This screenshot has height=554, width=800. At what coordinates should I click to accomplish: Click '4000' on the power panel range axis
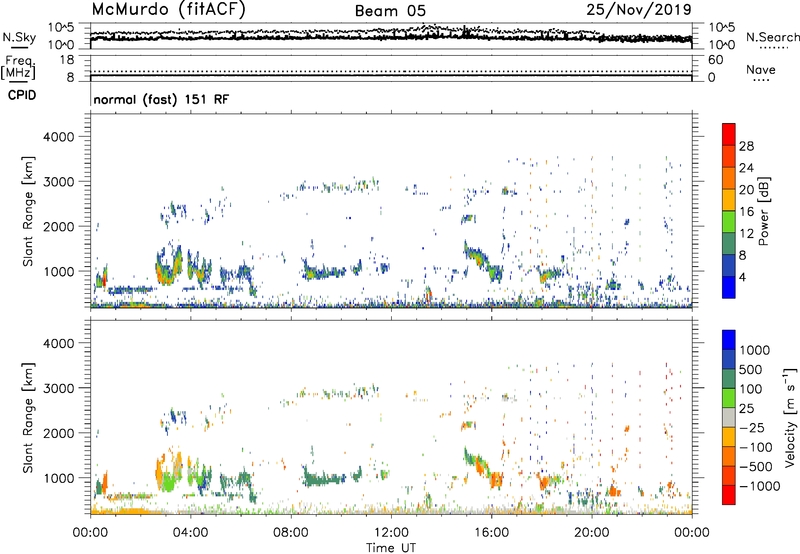[x=58, y=137]
